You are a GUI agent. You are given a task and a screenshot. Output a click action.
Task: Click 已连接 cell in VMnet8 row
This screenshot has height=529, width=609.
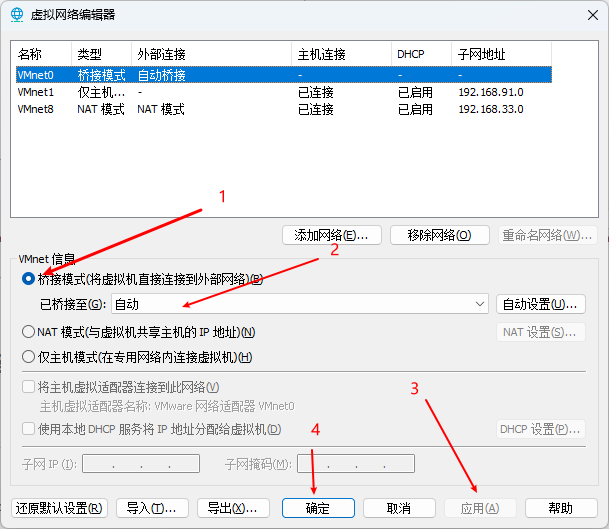(x=316, y=109)
